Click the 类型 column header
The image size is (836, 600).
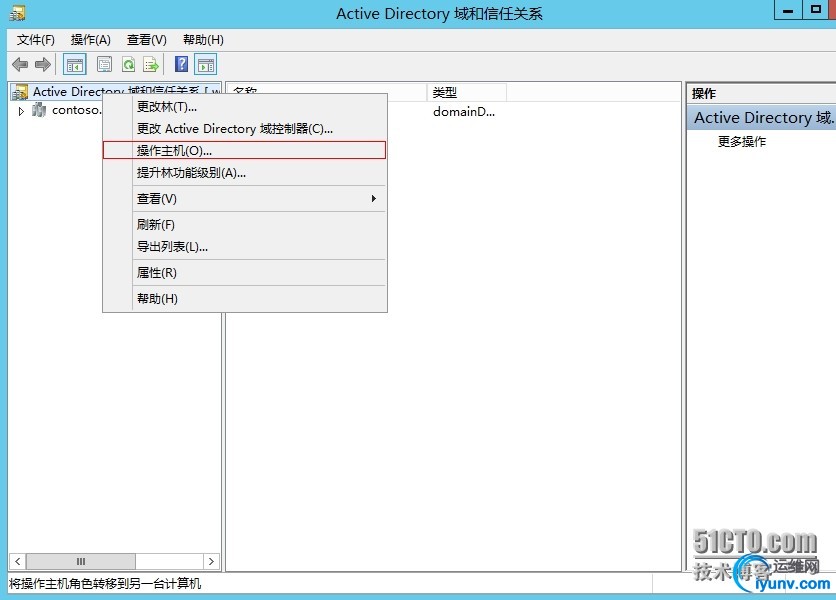pyautogui.click(x=467, y=93)
